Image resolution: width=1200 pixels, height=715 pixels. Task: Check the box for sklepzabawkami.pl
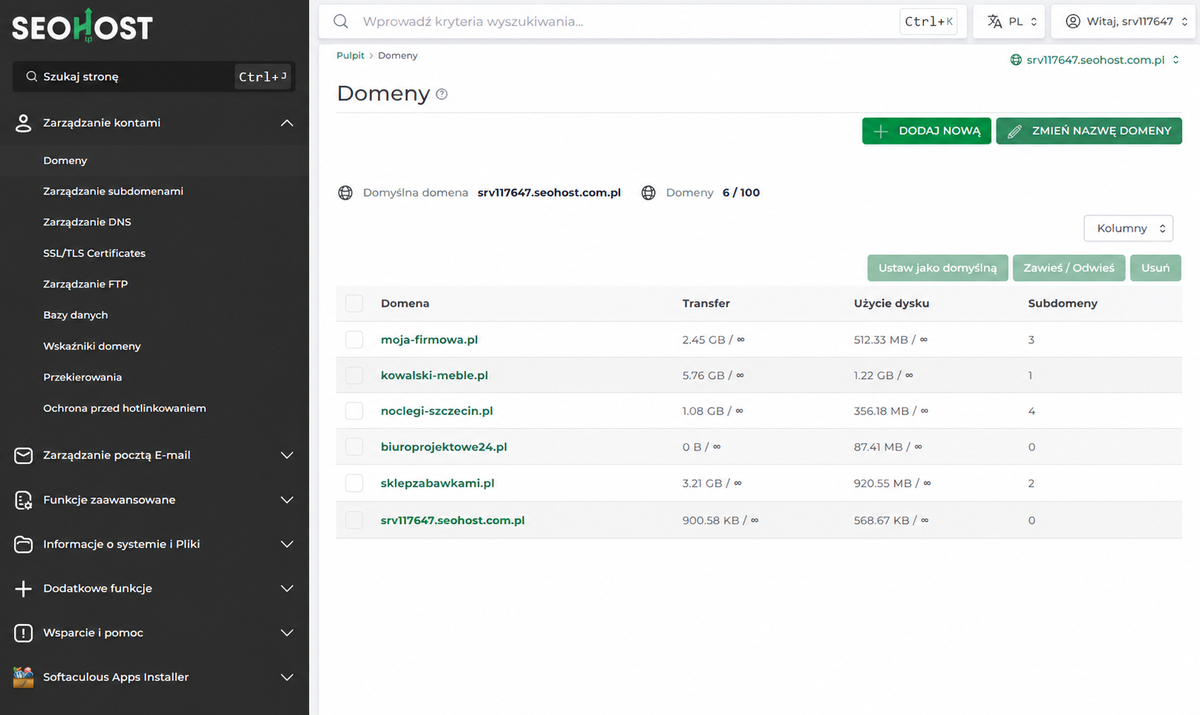point(354,483)
